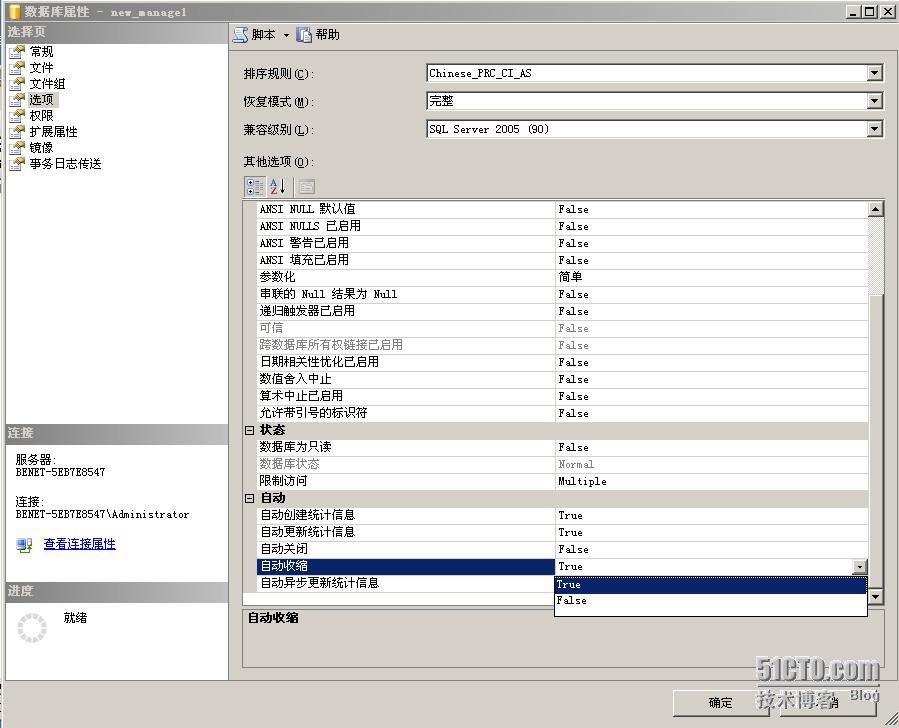Click the 确定 button
This screenshot has width=899, height=728.
(x=720, y=703)
